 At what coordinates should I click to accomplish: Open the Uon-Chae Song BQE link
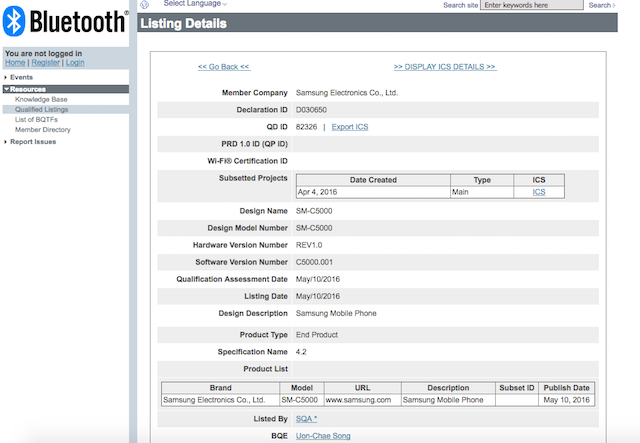point(323,436)
